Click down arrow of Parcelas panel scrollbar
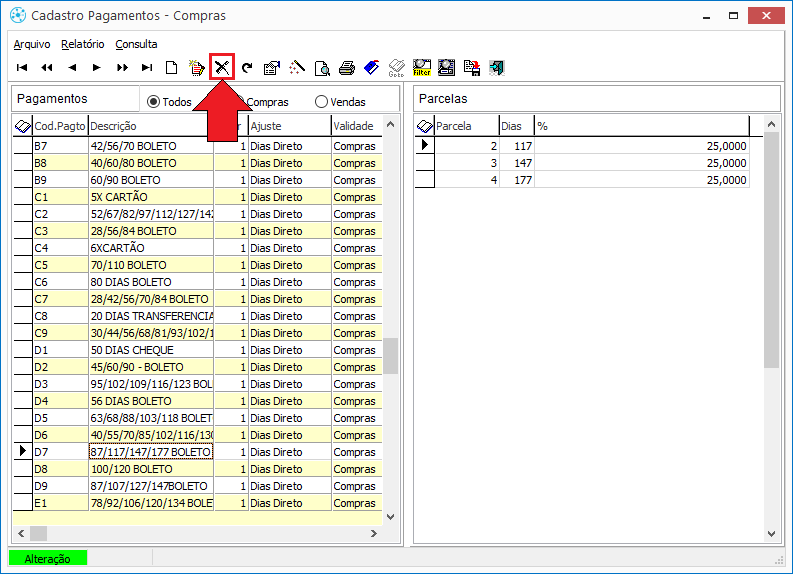Viewport: 793px width, 574px height. pyautogui.click(x=771, y=534)
